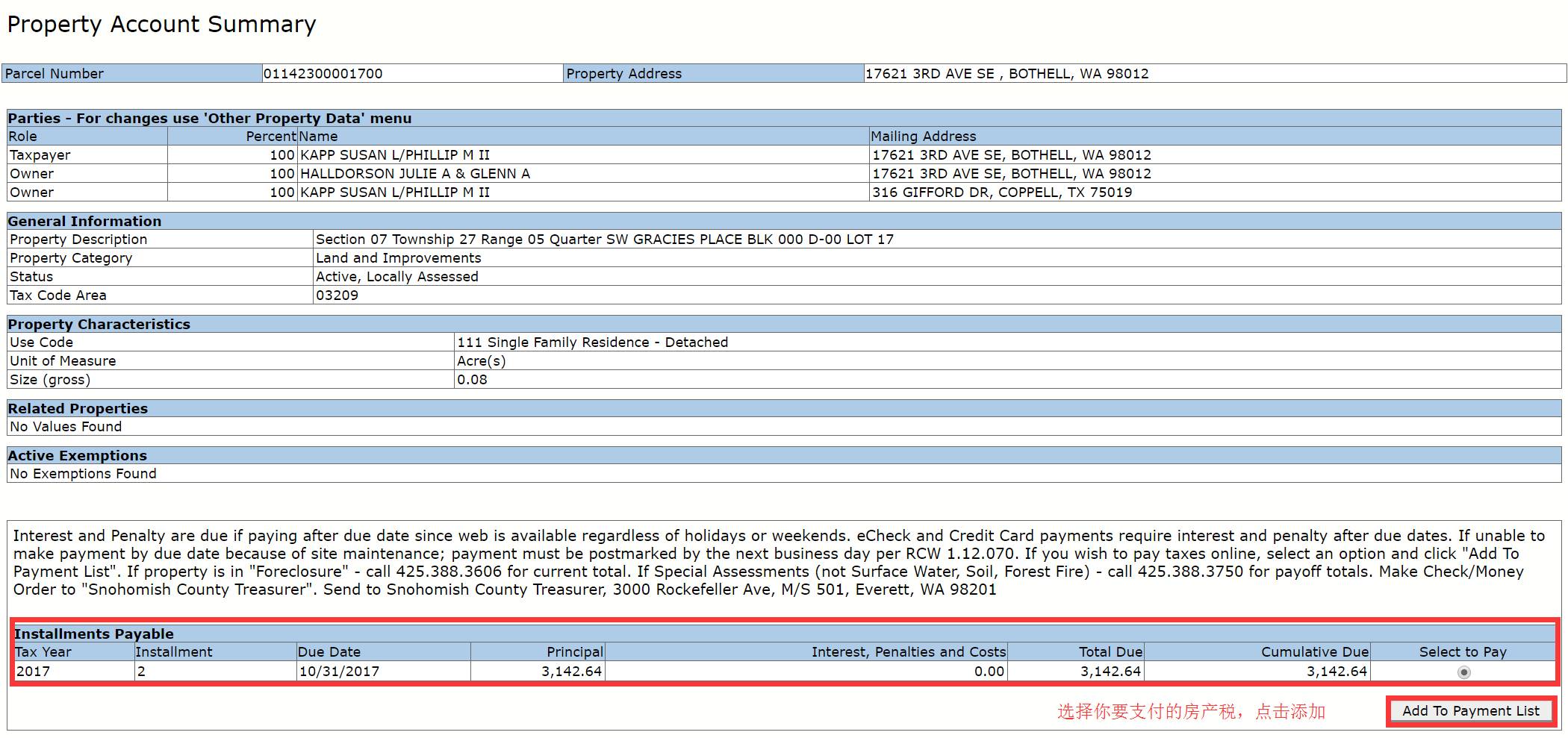Click No Exemptions Found text
The width and height of the screenshot is (1568, 738).
click(83, 473)
